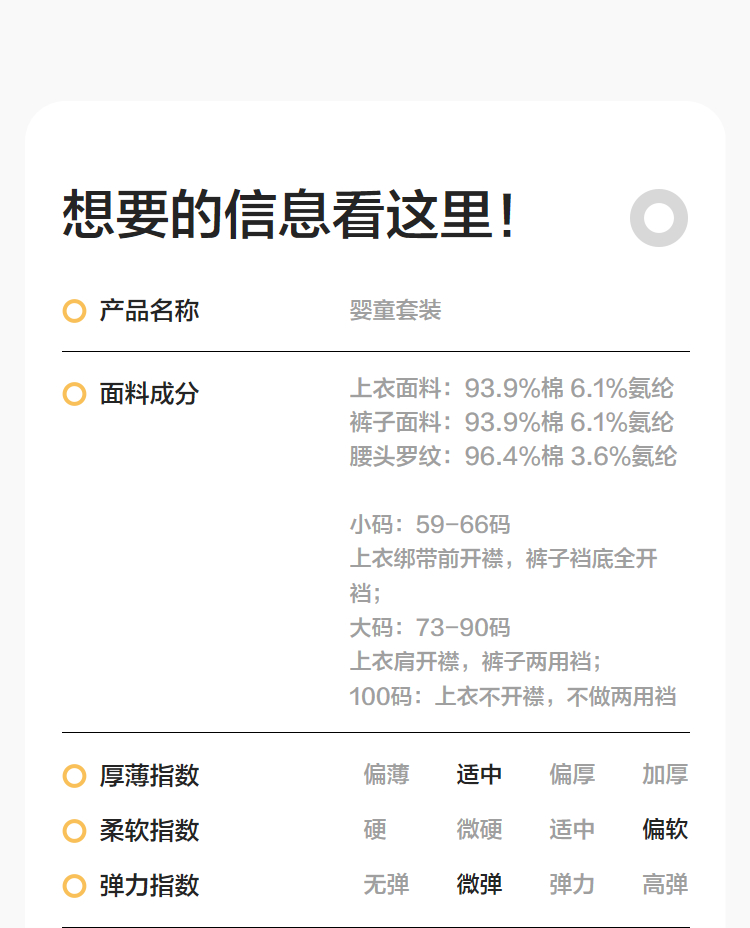Choose 无弹 elasticity option

[386, 885]
